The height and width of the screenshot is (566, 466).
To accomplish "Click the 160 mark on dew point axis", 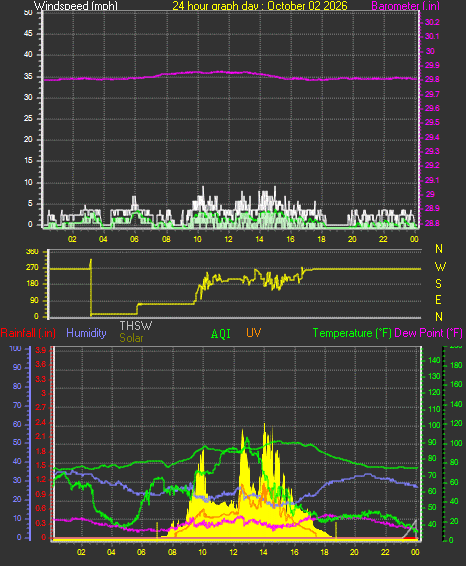I will click(x=456, y=384).
